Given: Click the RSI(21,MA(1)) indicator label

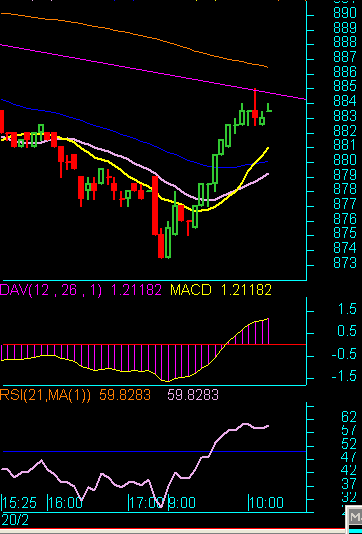Looking at the screenshot, I should pyautogui.click(x=45, y=395).
